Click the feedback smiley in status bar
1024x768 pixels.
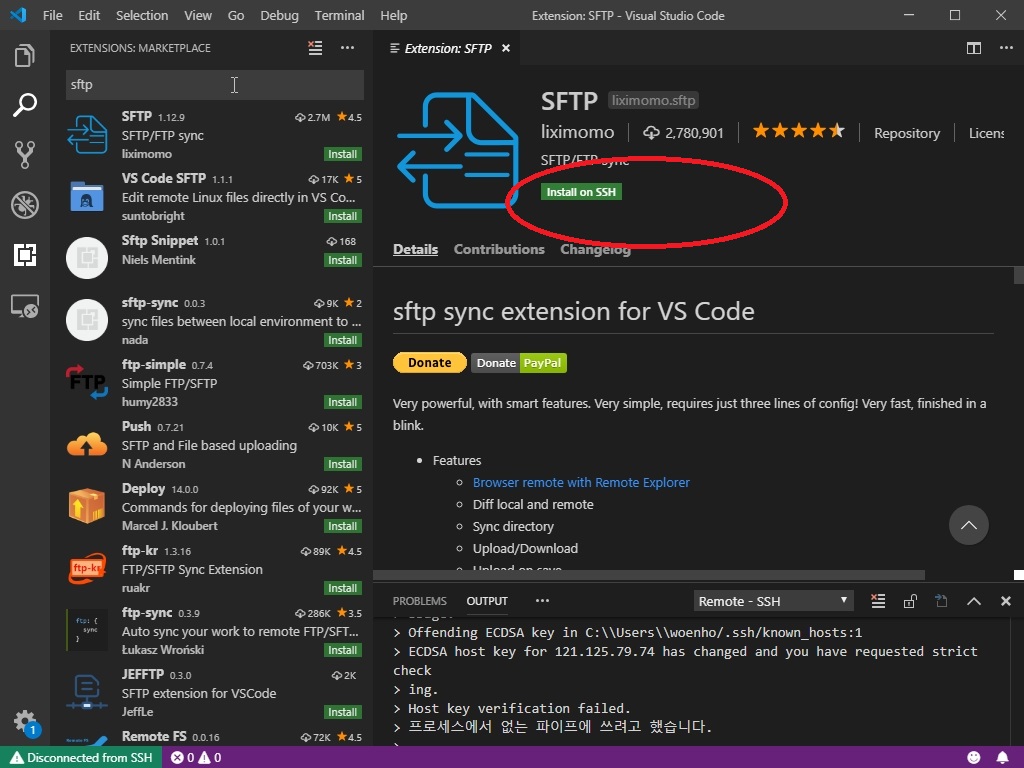[974, 758]
